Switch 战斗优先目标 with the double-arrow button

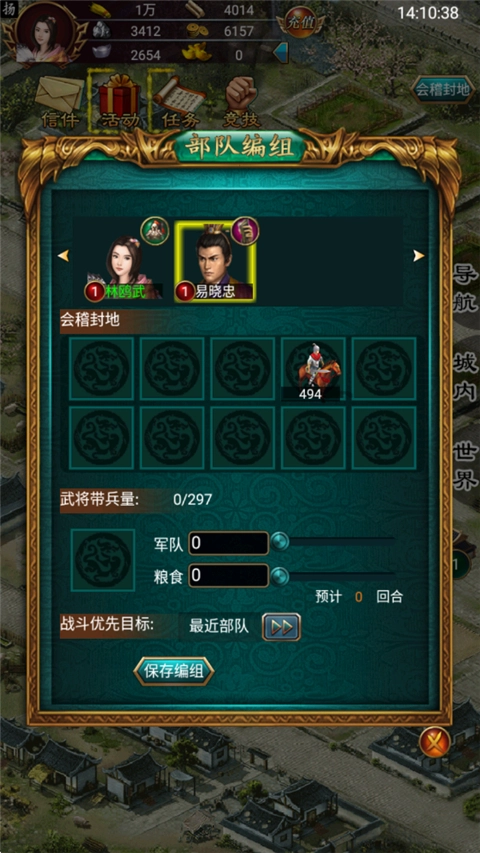[281, 627]
